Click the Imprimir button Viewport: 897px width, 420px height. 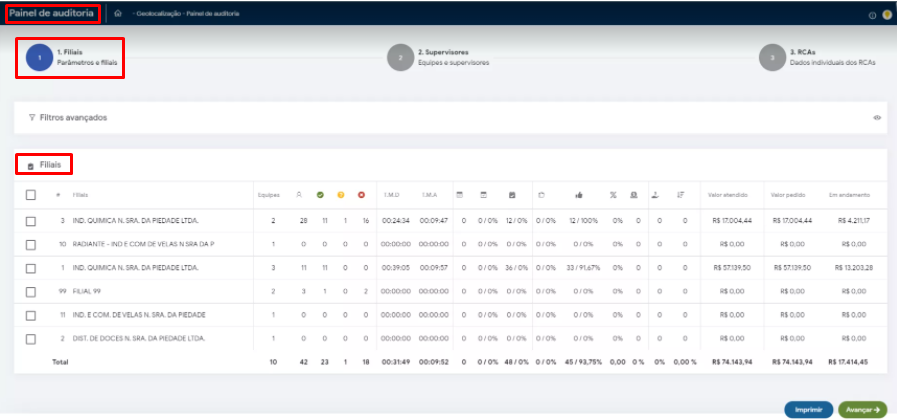coord(808,409)
